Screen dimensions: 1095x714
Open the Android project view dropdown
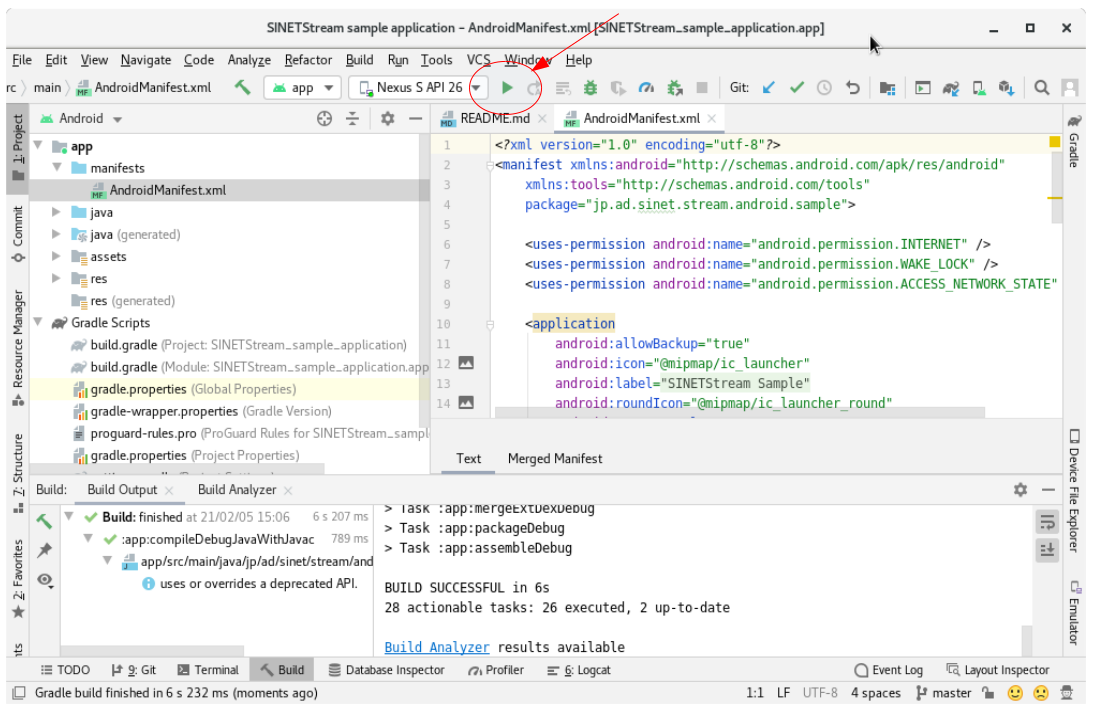coord(81,119)
